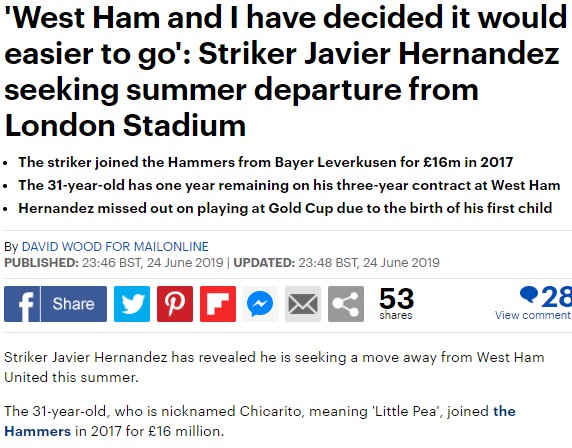This screenshot has width=572, height=448.
Task: Open View comments link
Action: click(x=533, y=315)
